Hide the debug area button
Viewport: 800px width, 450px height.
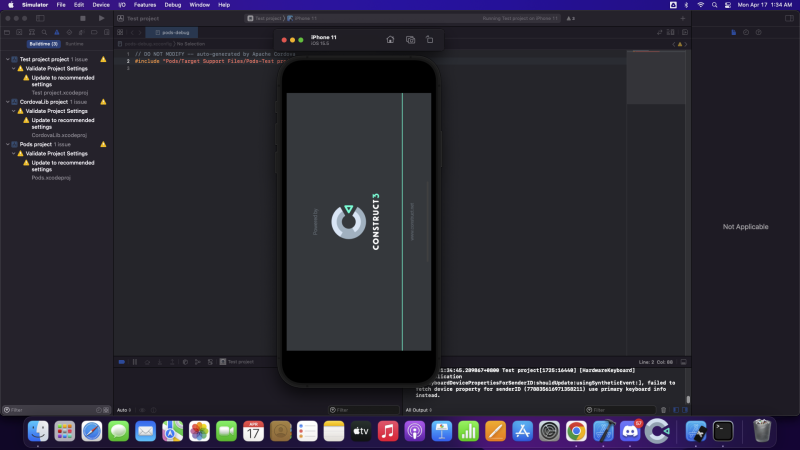pos(684,362)
